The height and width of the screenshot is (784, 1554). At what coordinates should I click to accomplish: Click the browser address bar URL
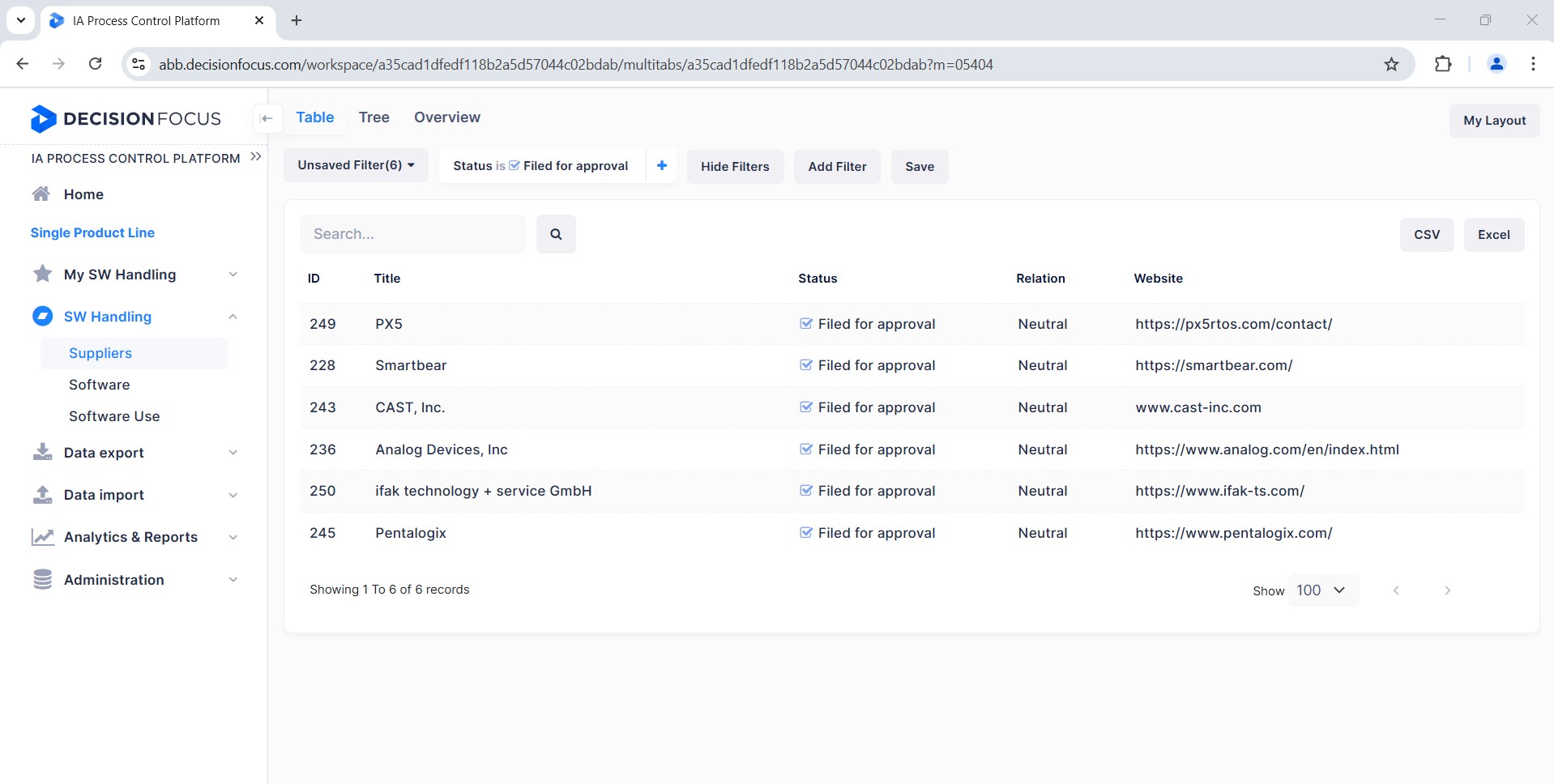point(575,64)
